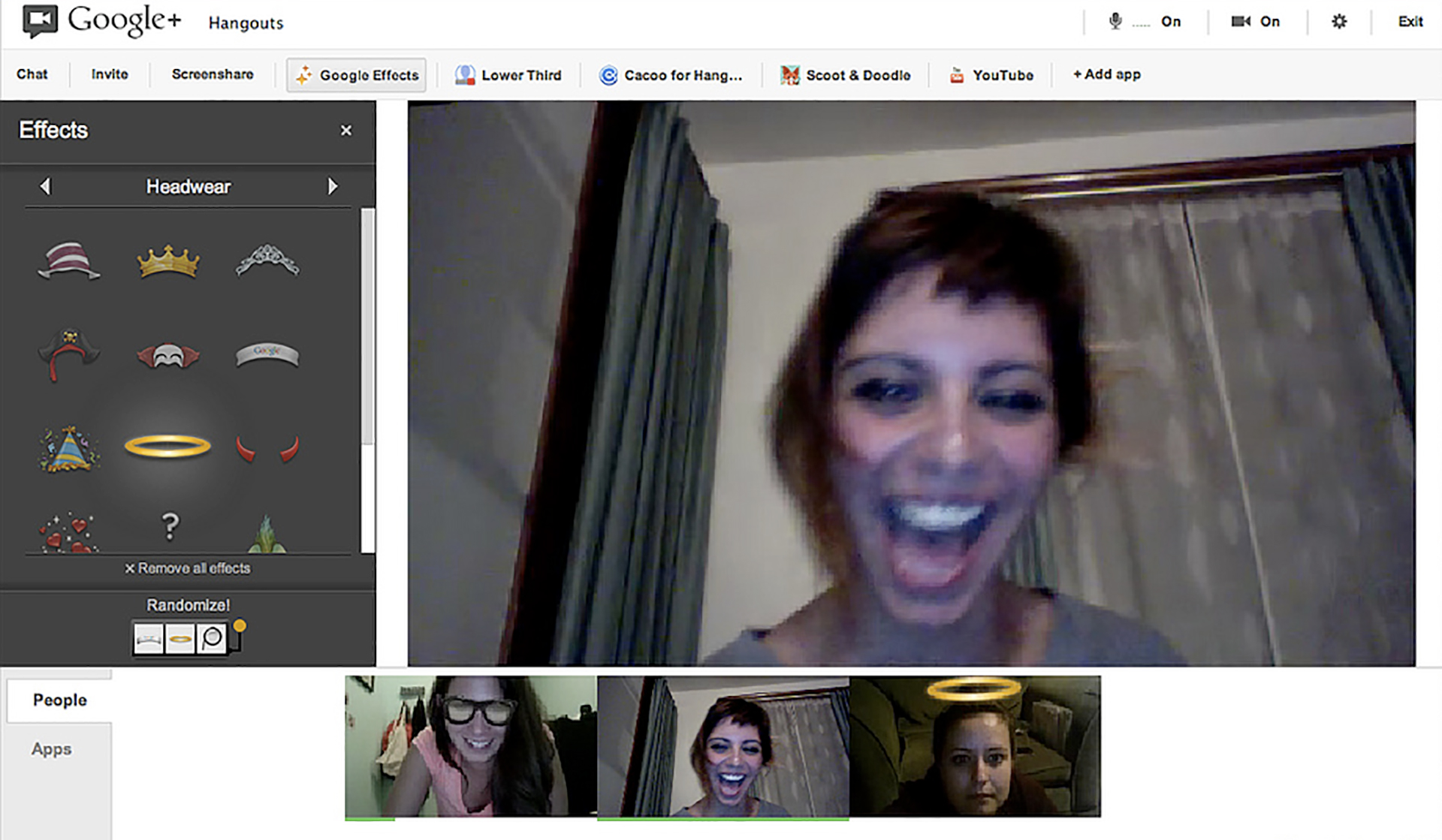This screenshot has width=1442, height=840.
Task: Open the Chat panel
Action: pyautogui.click(x=32, y=74)
